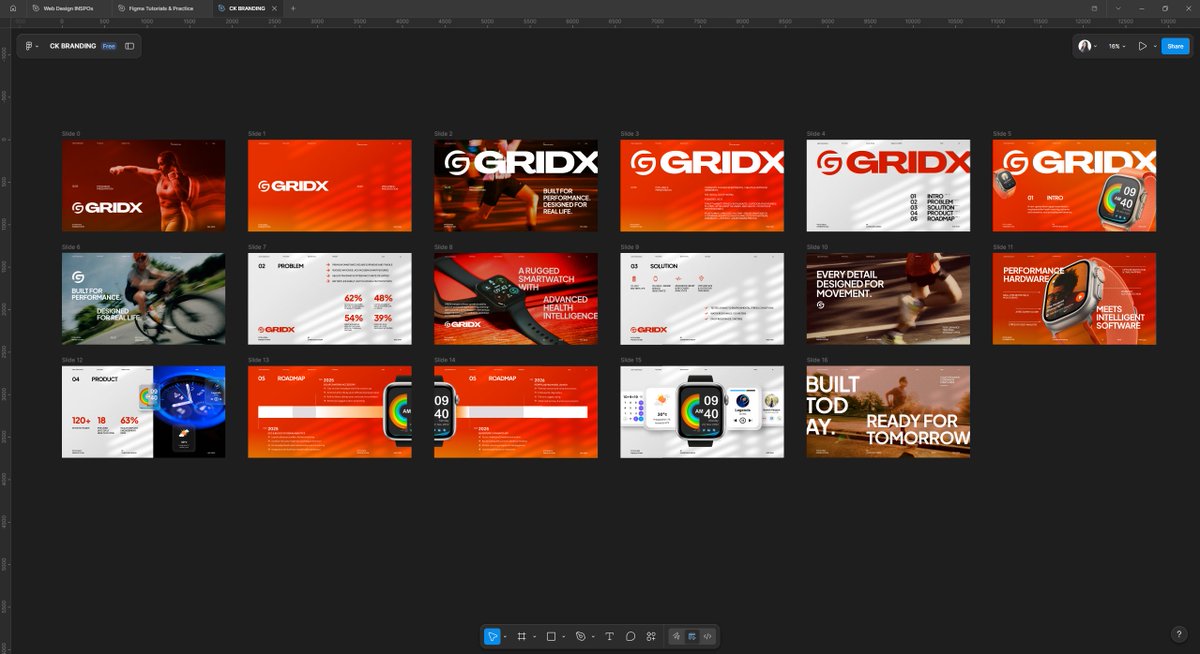Click the CK BRANDING file name
This screenshot has height=654, width=1200.
point(73,46)
